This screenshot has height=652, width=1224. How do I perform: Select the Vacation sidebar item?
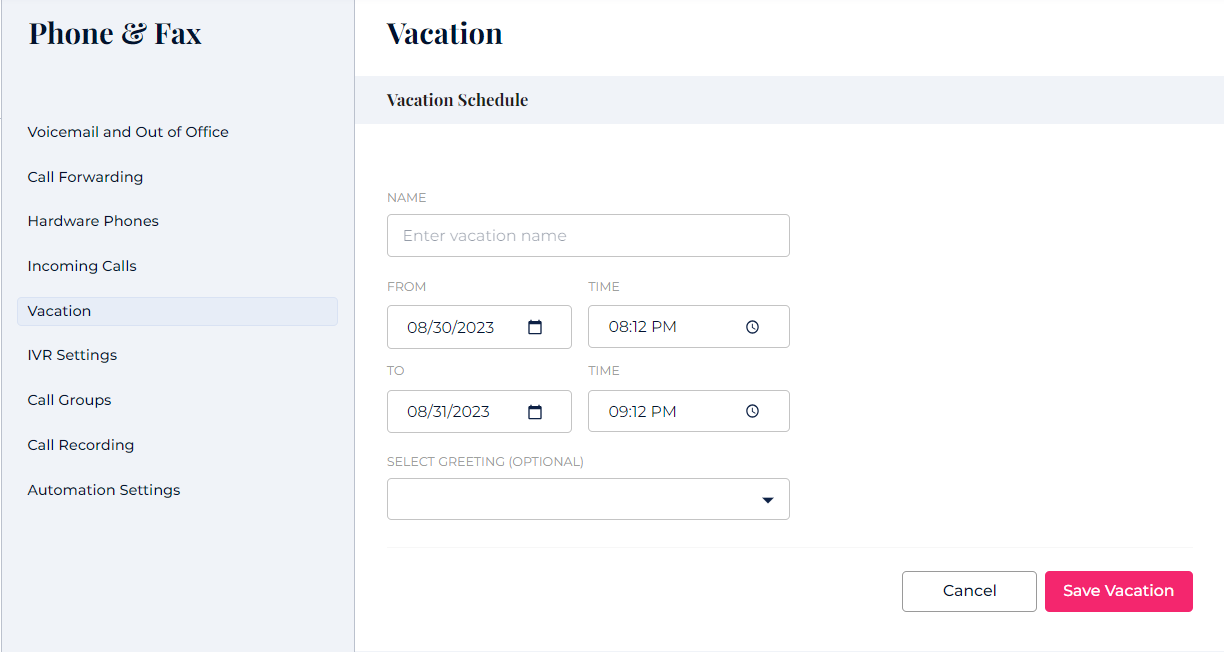(x=59, y=311)
